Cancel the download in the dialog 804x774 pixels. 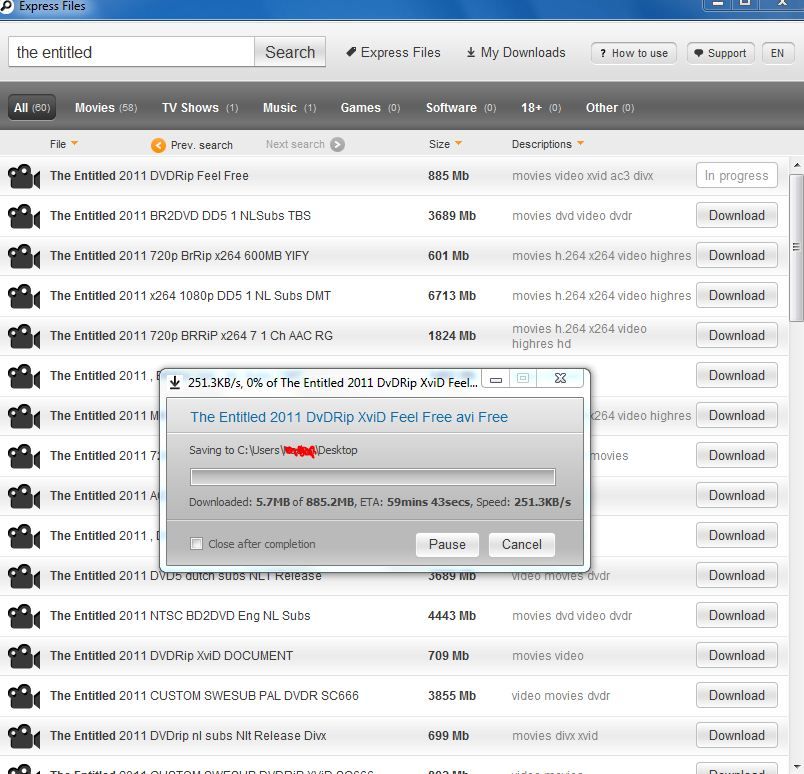click(522, 545)
